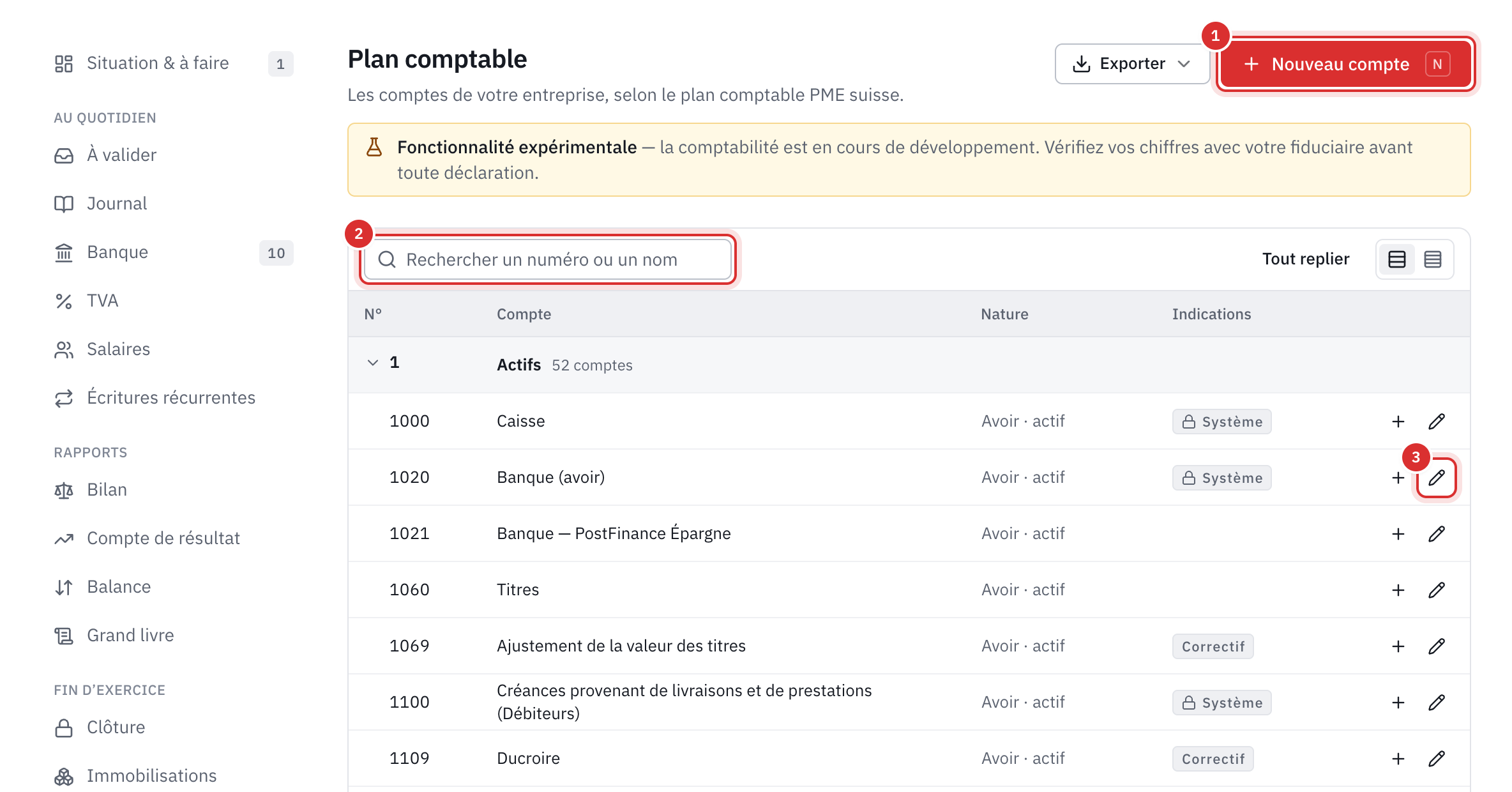1512x792 pixels.
Task: Click the Titres account name
Action: click(x=518, y=590)
